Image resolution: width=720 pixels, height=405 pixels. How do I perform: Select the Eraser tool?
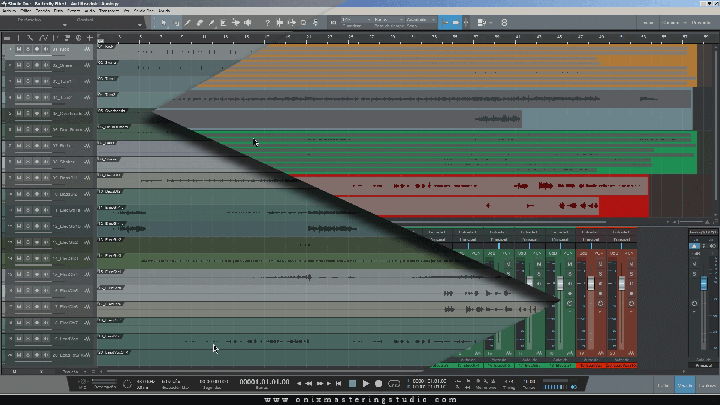200,22
